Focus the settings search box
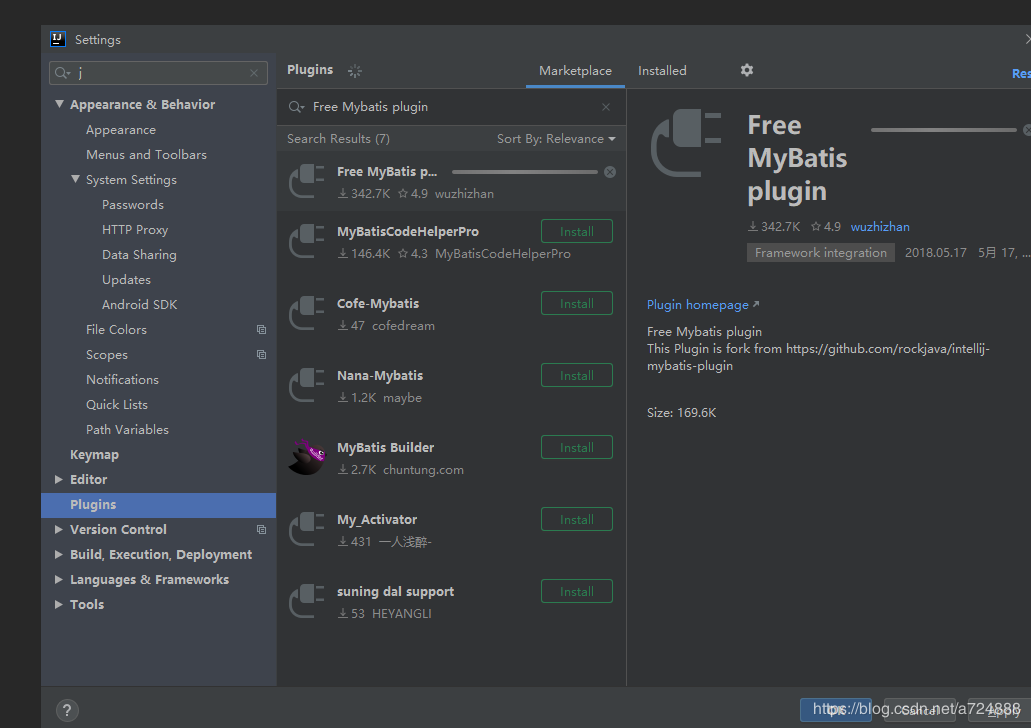The width and height of the screenshot is (1031, 728). pyautogui.click(x=158, y=73)
